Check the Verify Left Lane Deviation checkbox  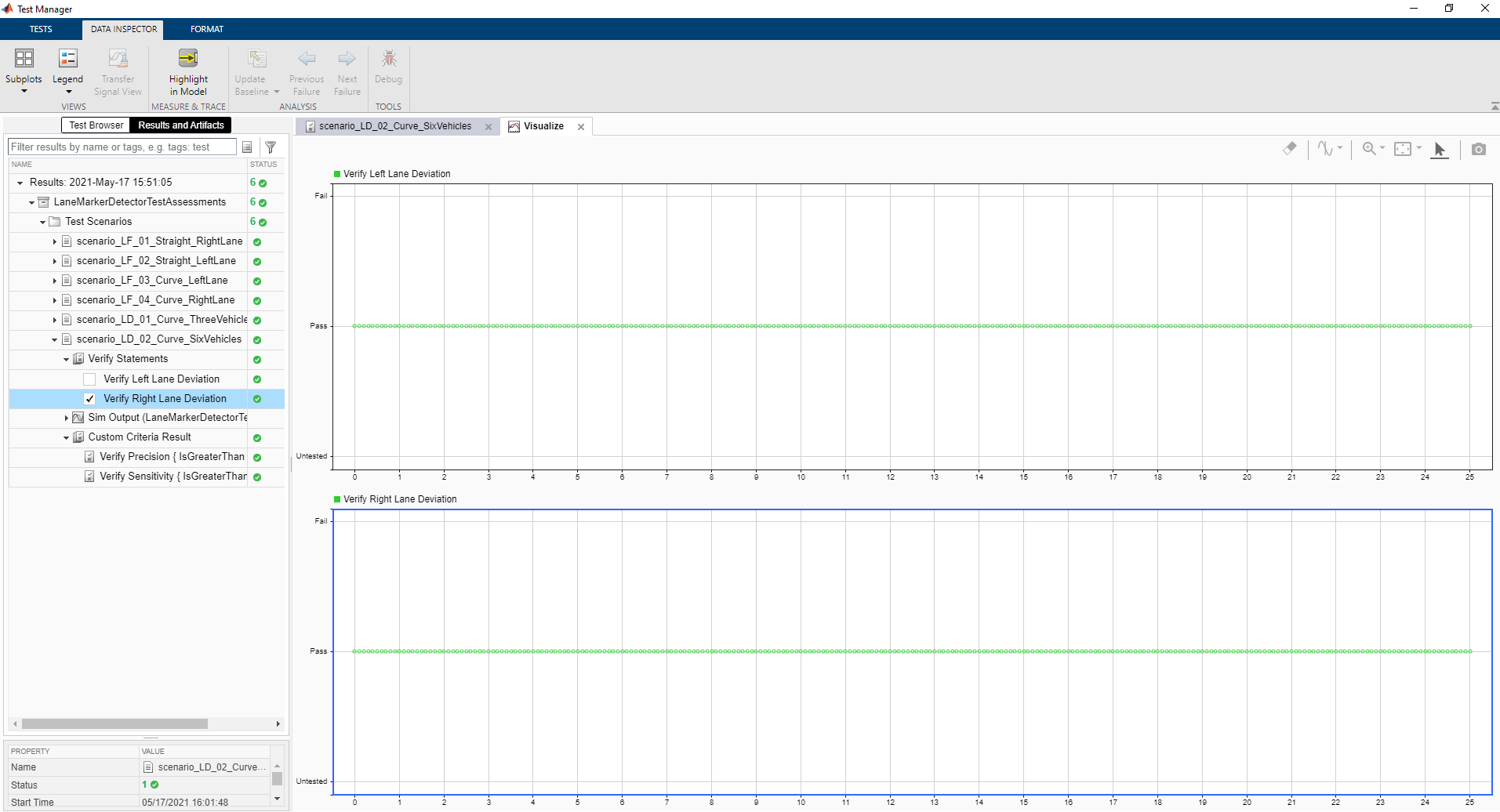[89, 379]
